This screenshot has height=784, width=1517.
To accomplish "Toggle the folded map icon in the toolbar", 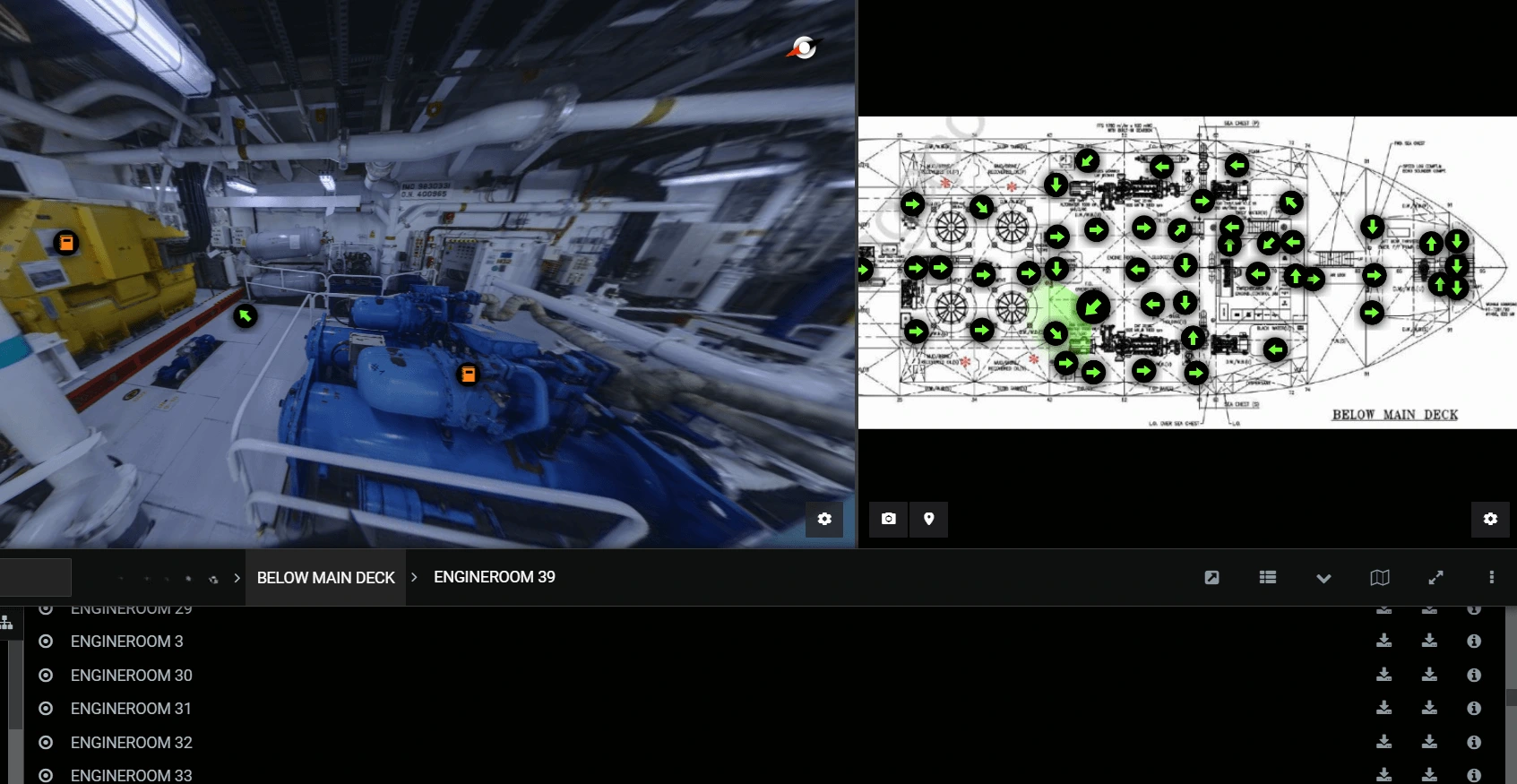I will pyautogui.click(x=1380, y=577).
